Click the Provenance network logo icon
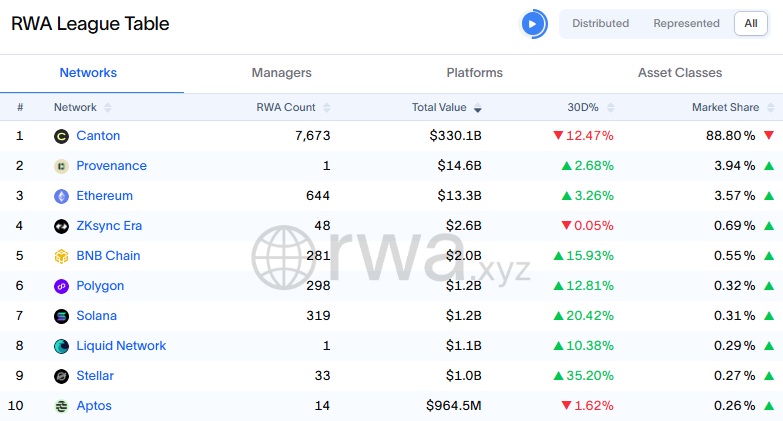This screenshot has width=783, height=421. tap(61, 166)
